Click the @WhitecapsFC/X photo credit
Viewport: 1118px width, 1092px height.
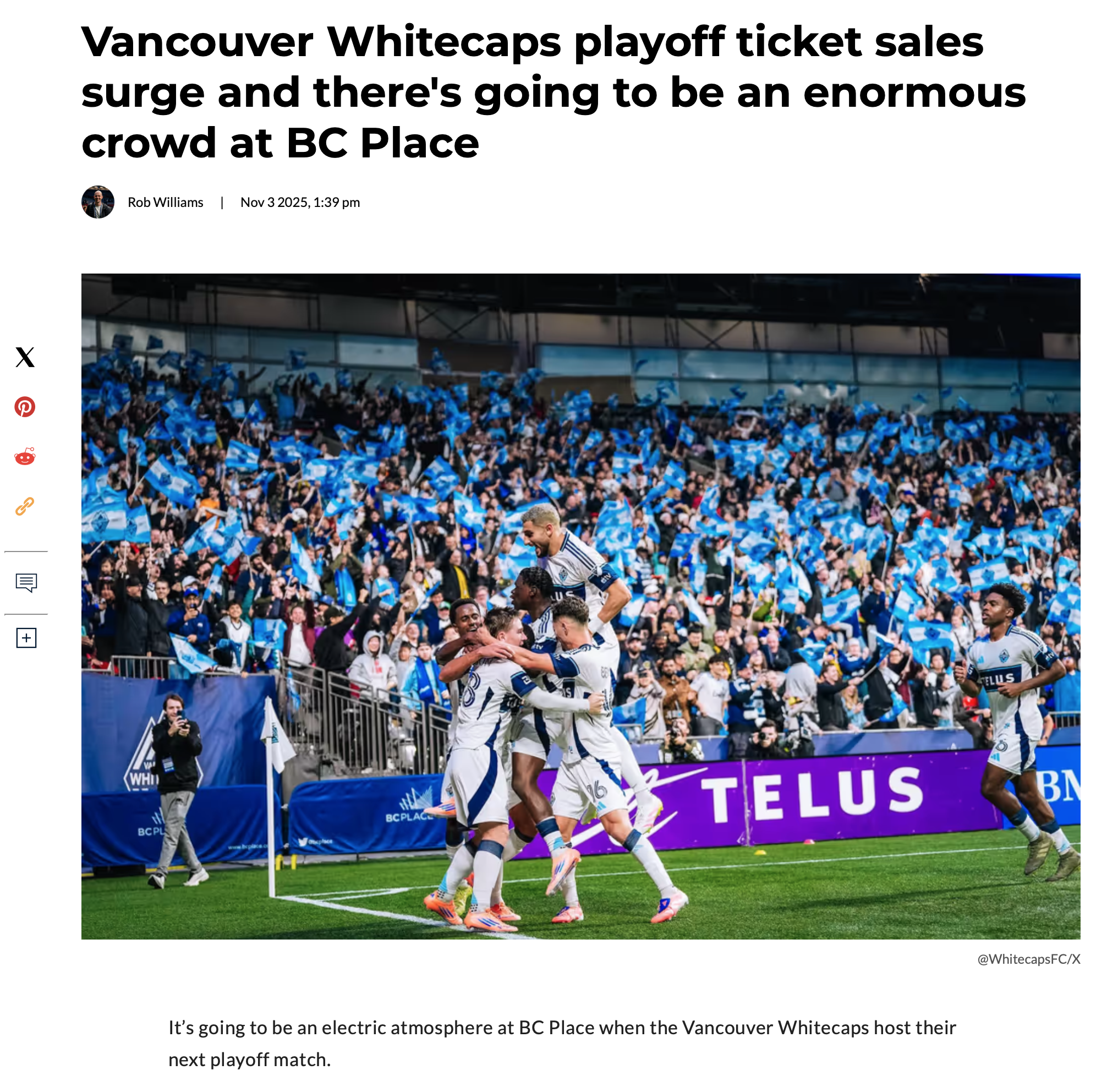(1028, 959)
